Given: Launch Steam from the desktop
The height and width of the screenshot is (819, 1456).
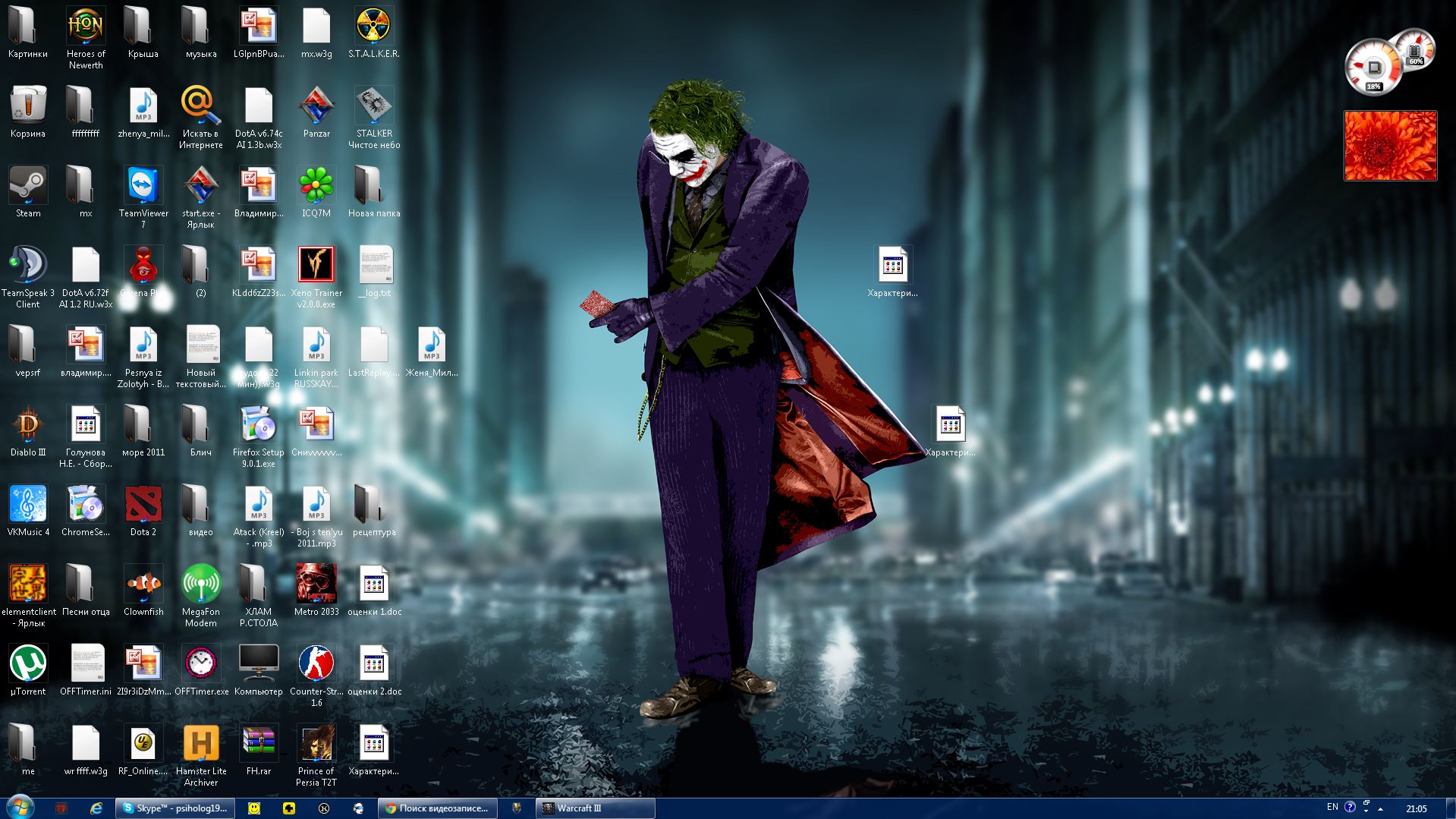Looking at the screenshot, I should click(28, 192).
